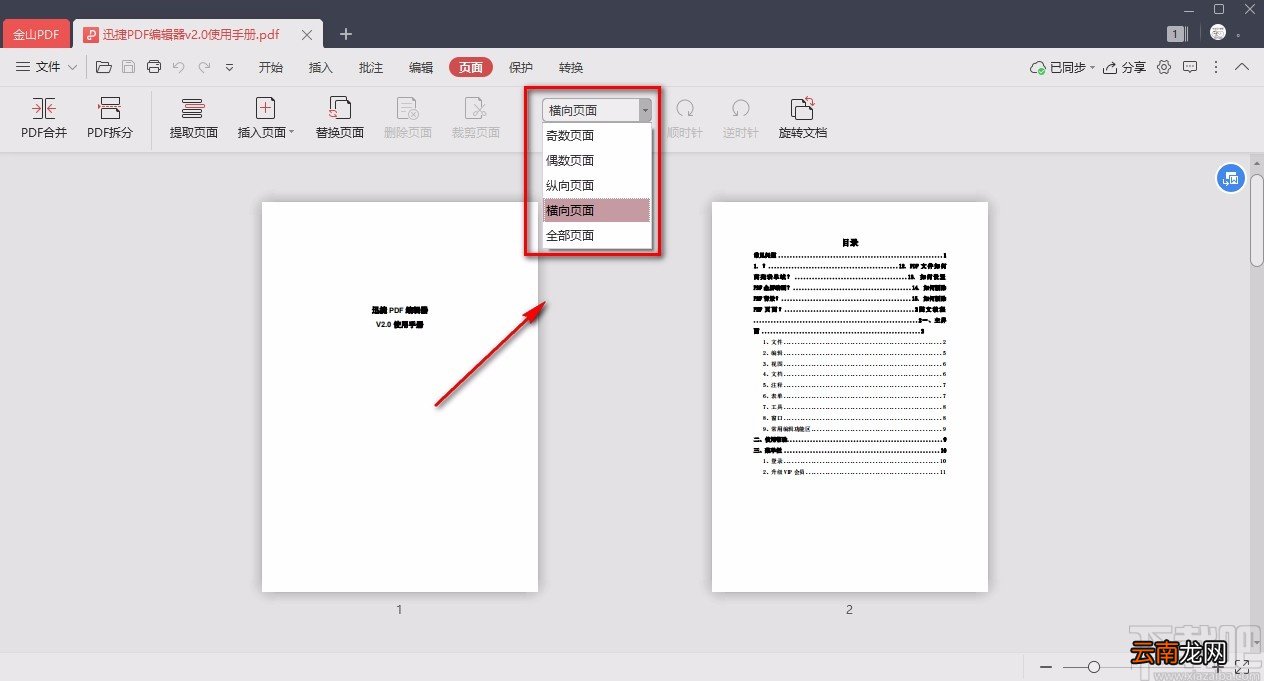Click the print icon
This screenshot has width=1264, height=681.
tap(154, 67)
